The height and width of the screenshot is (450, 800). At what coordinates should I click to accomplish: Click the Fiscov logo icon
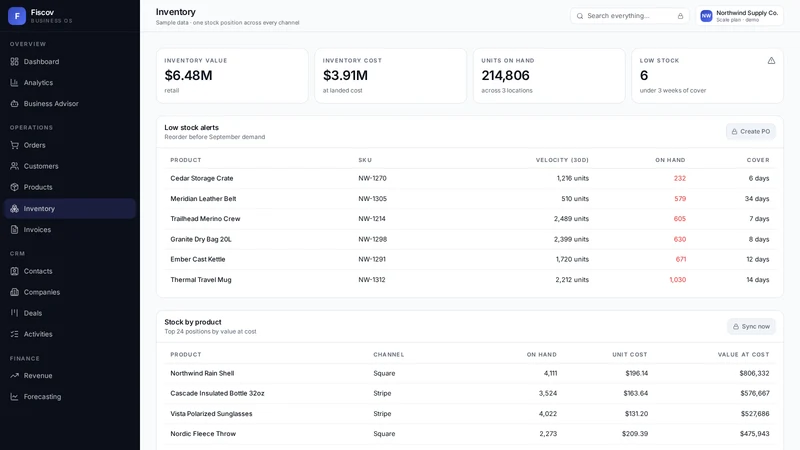pyautogui.click(x=17, y=16)
